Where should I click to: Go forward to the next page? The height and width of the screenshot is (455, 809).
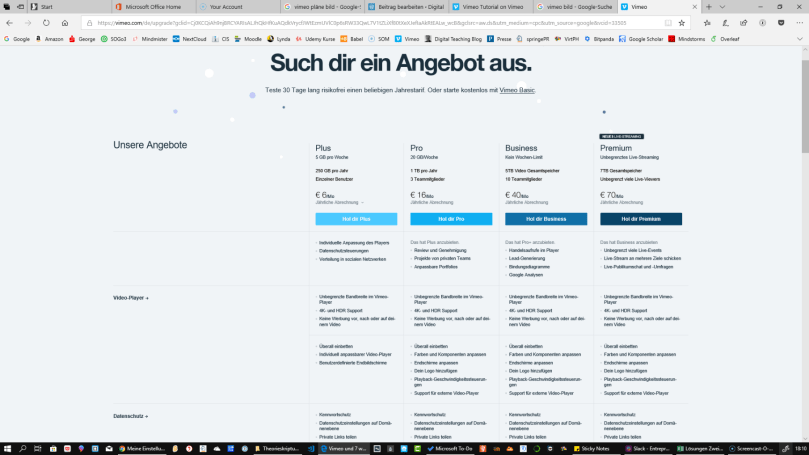pyautogui.click(x=28, y=23)
